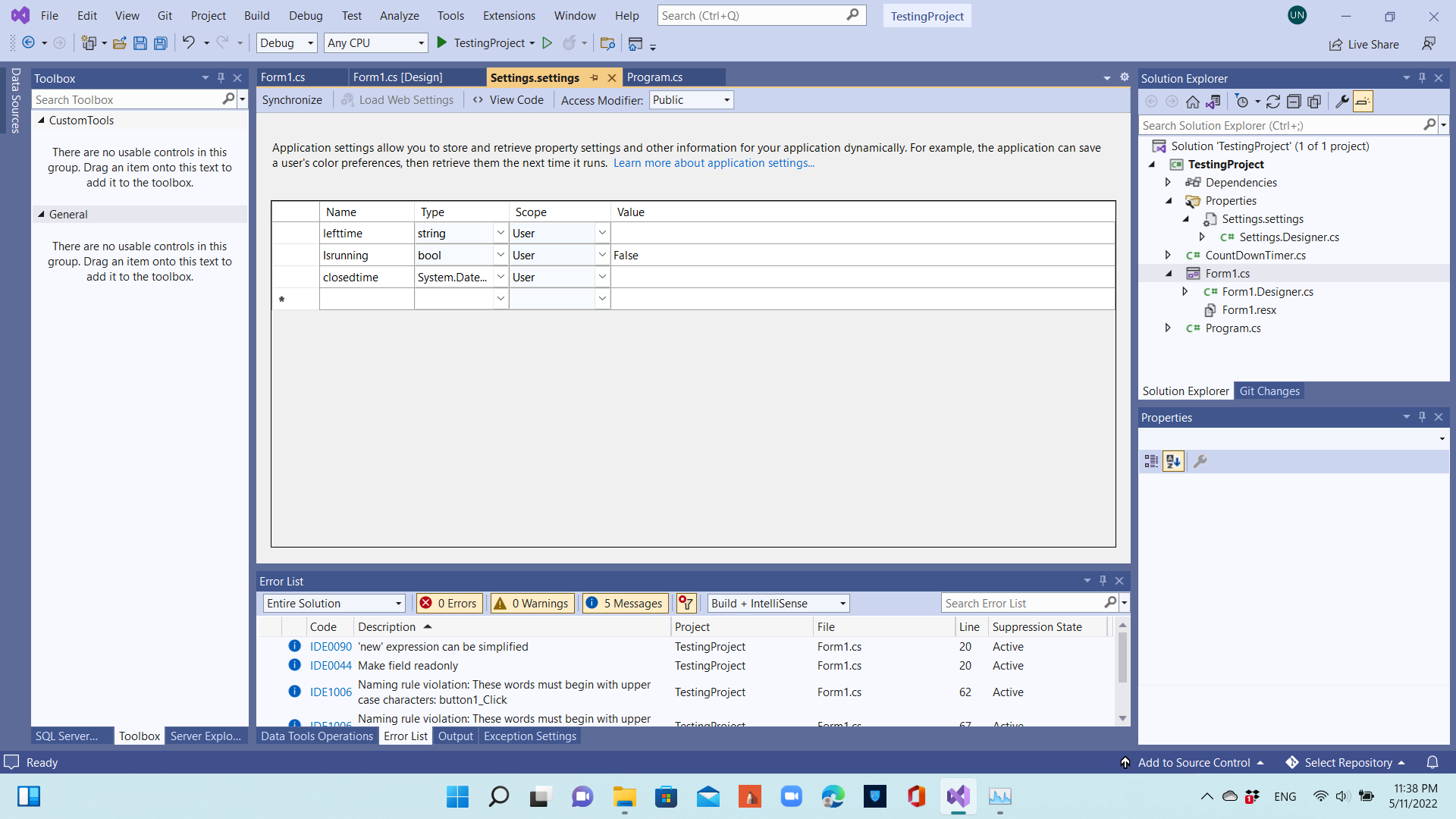Click the Send Feedback icon

pyautogui.click(x=1429, y=44)
